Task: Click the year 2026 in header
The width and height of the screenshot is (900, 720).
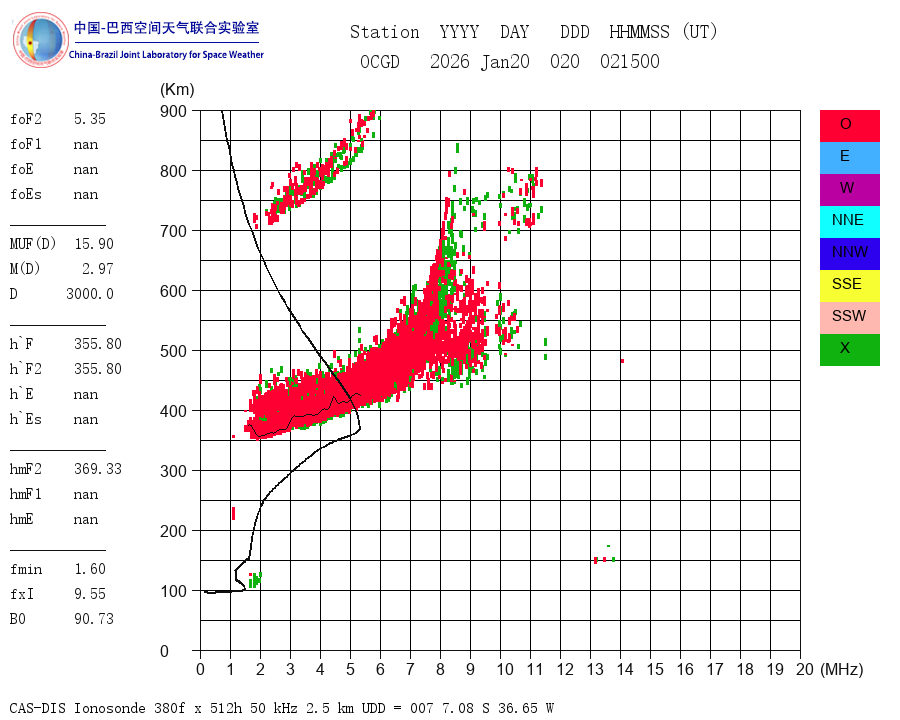Action: tap(449, 61)
